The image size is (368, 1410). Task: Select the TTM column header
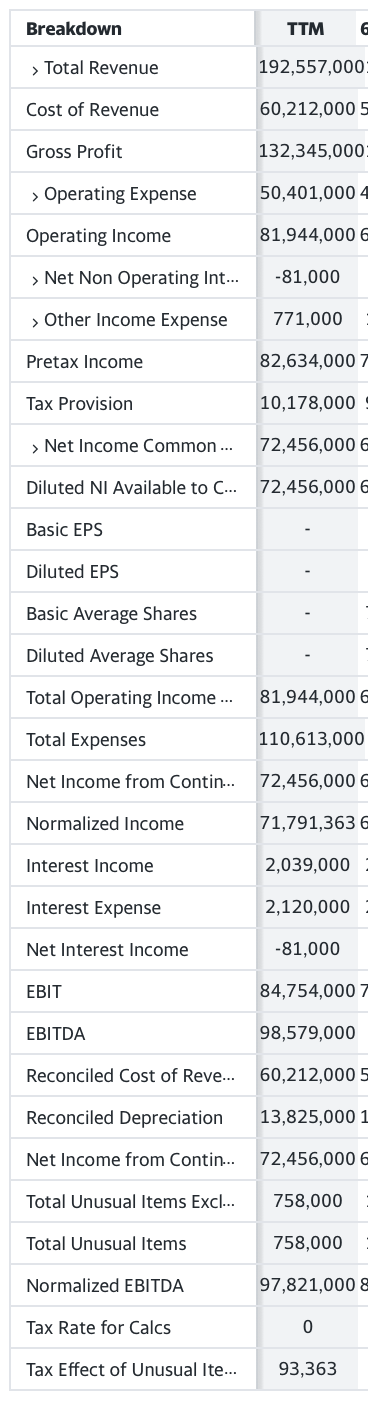point(305,29)
